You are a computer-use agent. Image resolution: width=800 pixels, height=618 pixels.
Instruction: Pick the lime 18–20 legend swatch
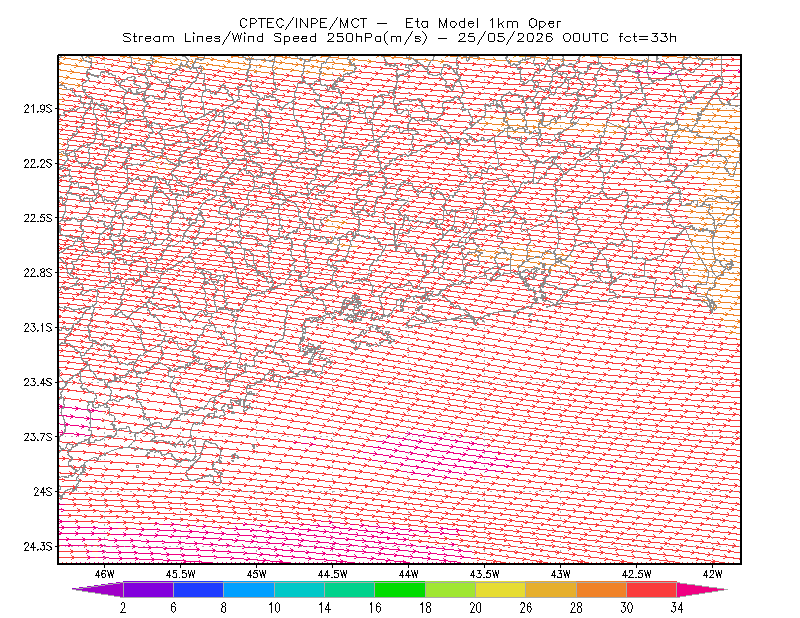point(451,589)
